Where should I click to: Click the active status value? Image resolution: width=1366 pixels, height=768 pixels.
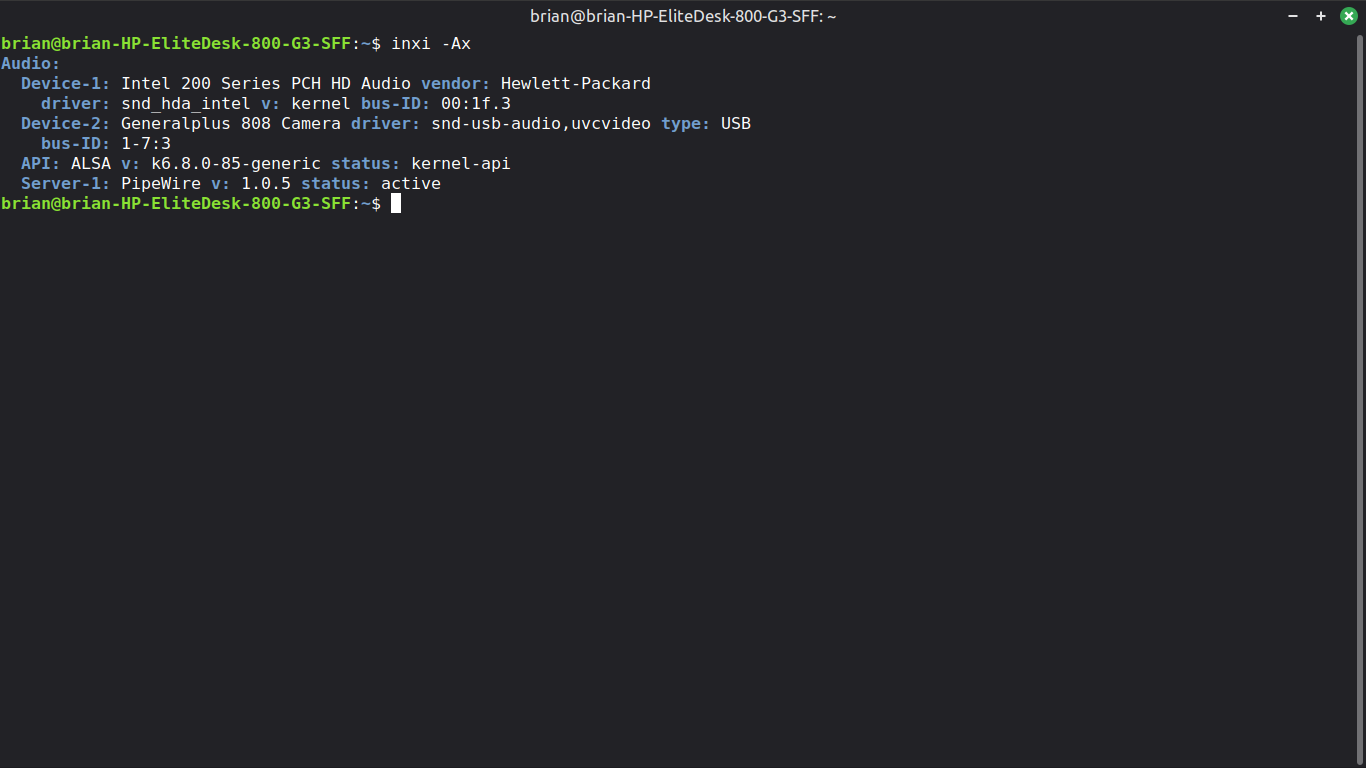point(411,184)
